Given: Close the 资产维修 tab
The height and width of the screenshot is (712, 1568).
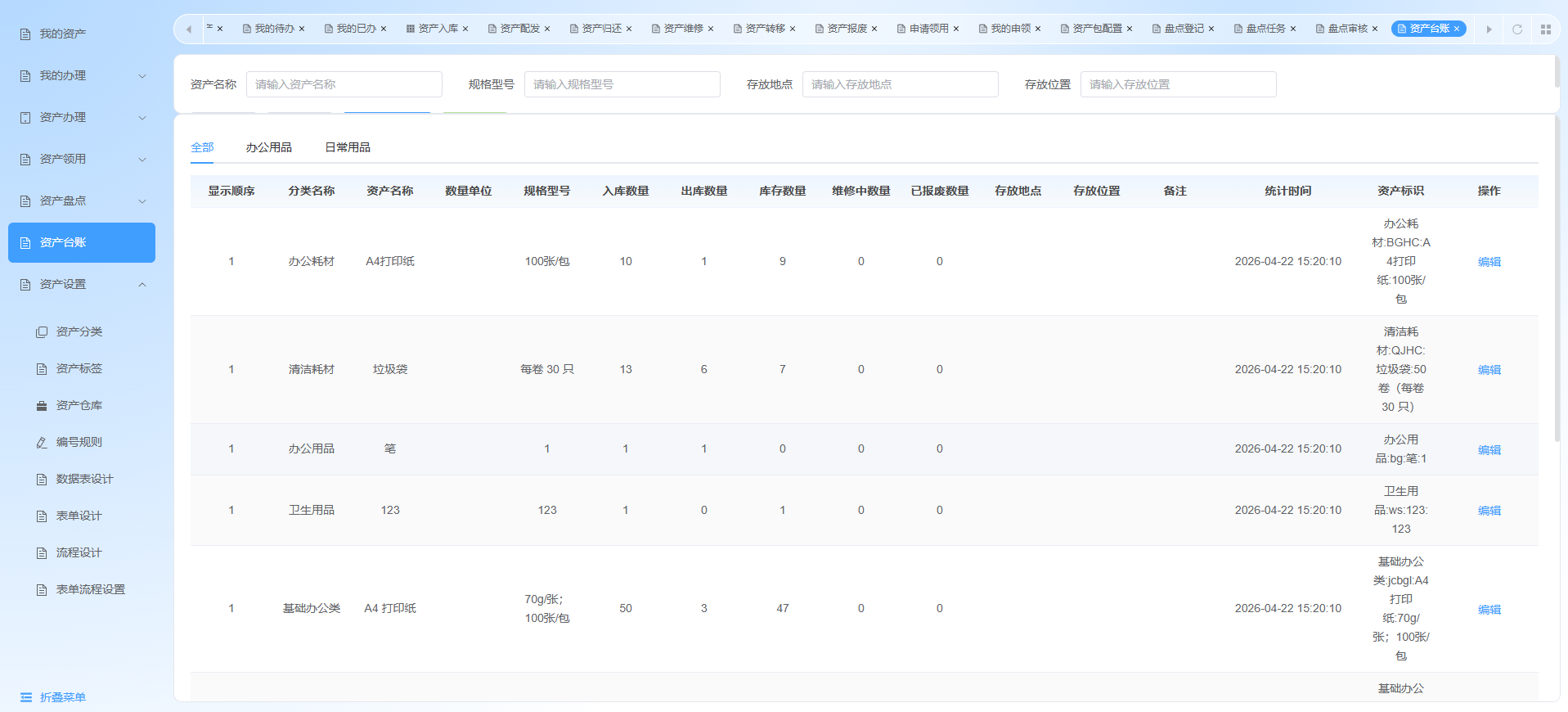Looking at the screenshot, I should click(x=711, y=29).
